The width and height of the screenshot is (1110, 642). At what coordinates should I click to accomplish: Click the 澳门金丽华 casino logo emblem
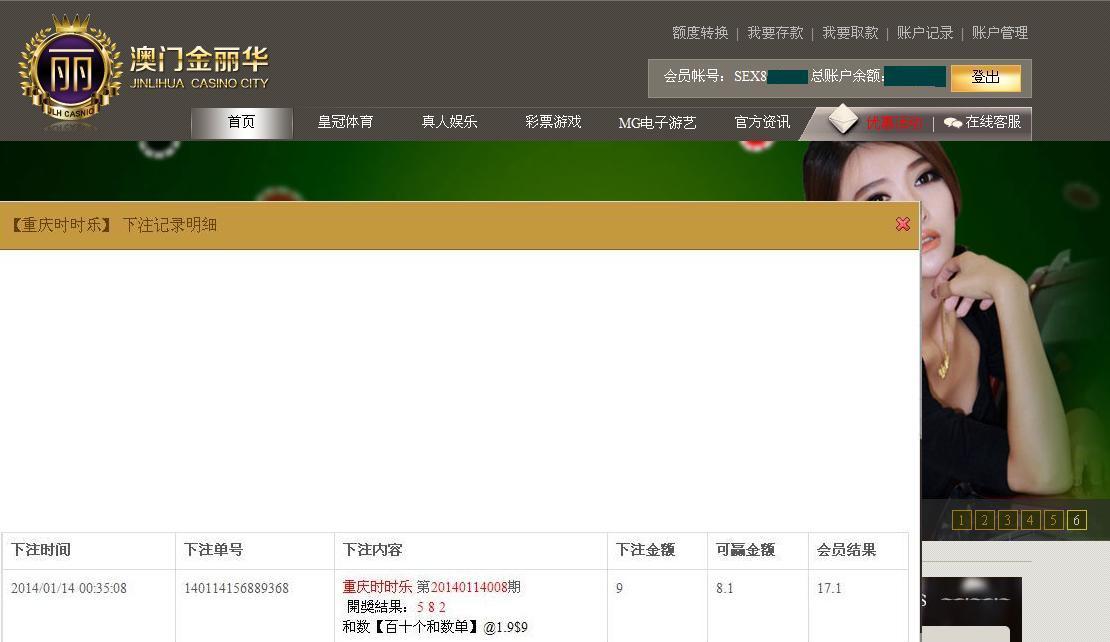click(71, 71)
